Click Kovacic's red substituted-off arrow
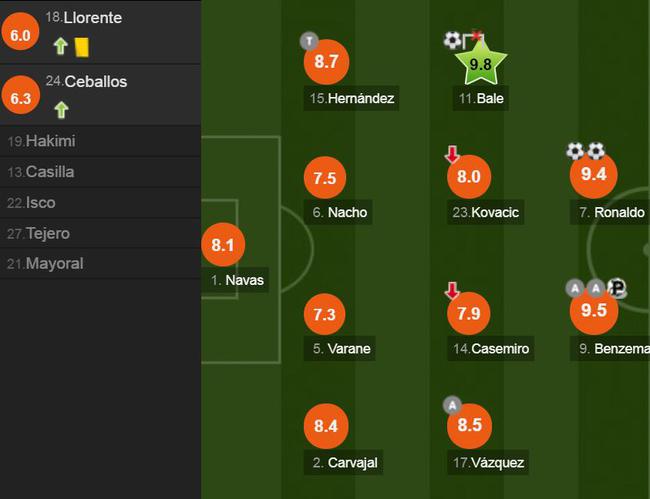Viewport: 650px width, 499px height. pyautogui.click(x=452, y=154)
